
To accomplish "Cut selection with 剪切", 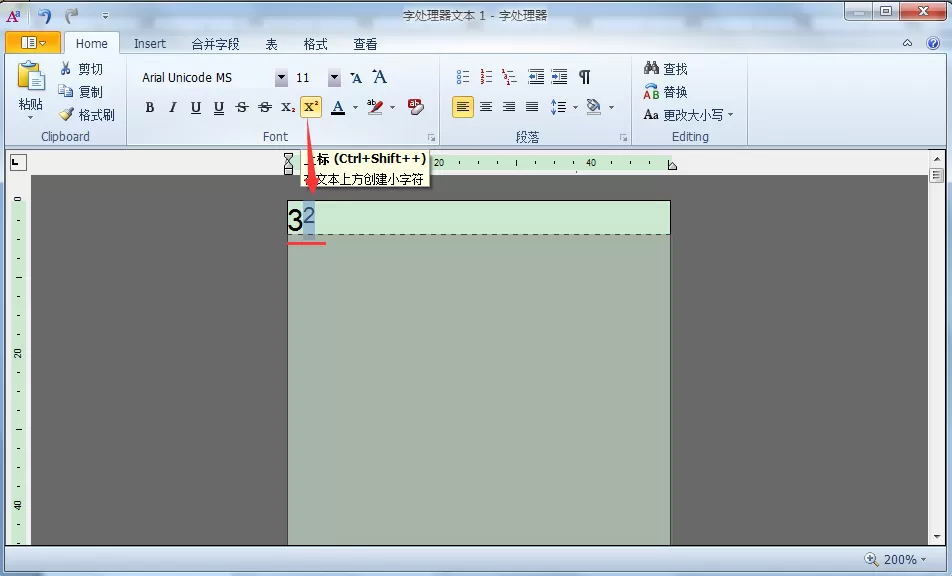I will coord(81,69).
